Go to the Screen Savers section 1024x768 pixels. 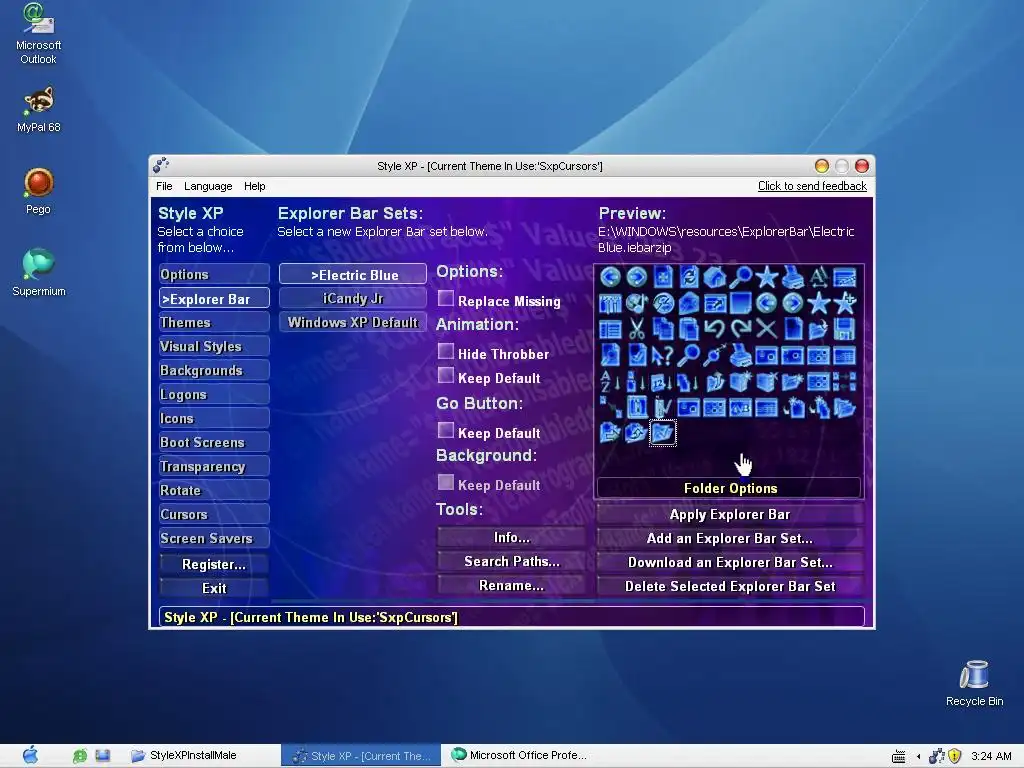tap(214, 538)
